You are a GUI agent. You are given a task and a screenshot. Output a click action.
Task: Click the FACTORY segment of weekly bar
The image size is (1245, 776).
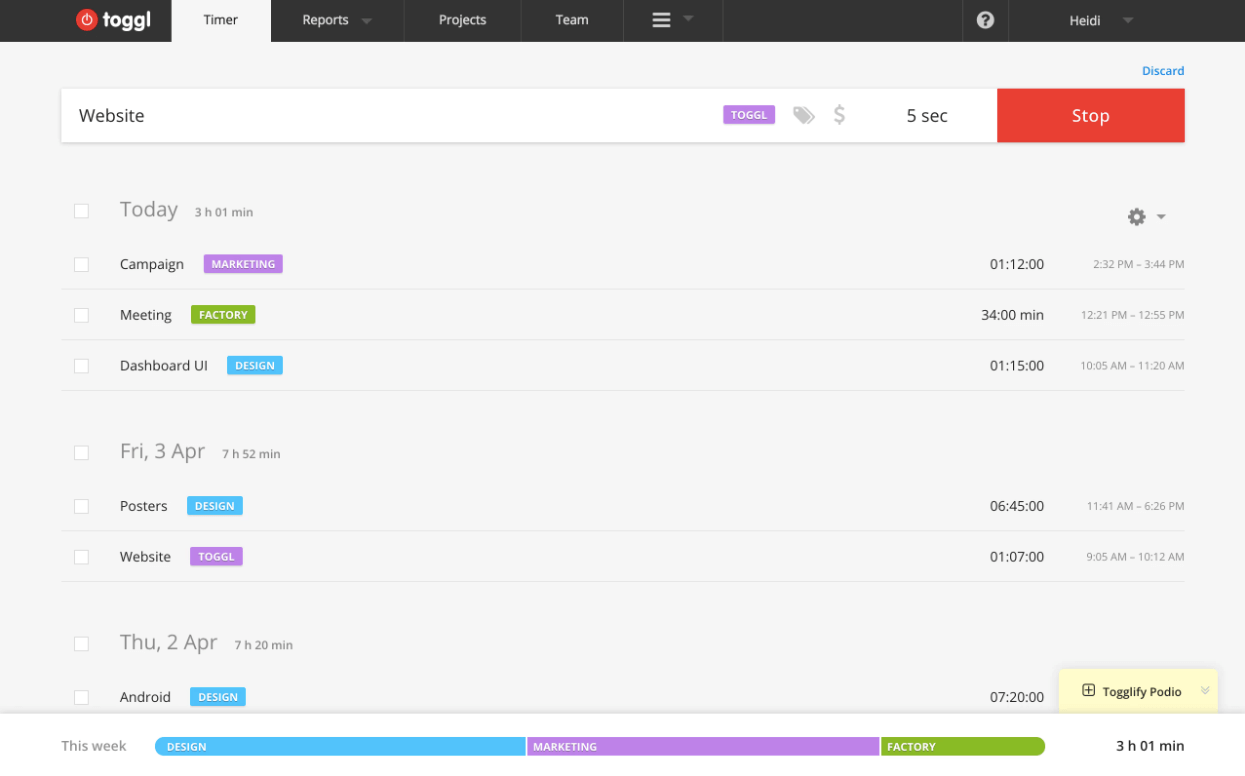coord(963,746)
